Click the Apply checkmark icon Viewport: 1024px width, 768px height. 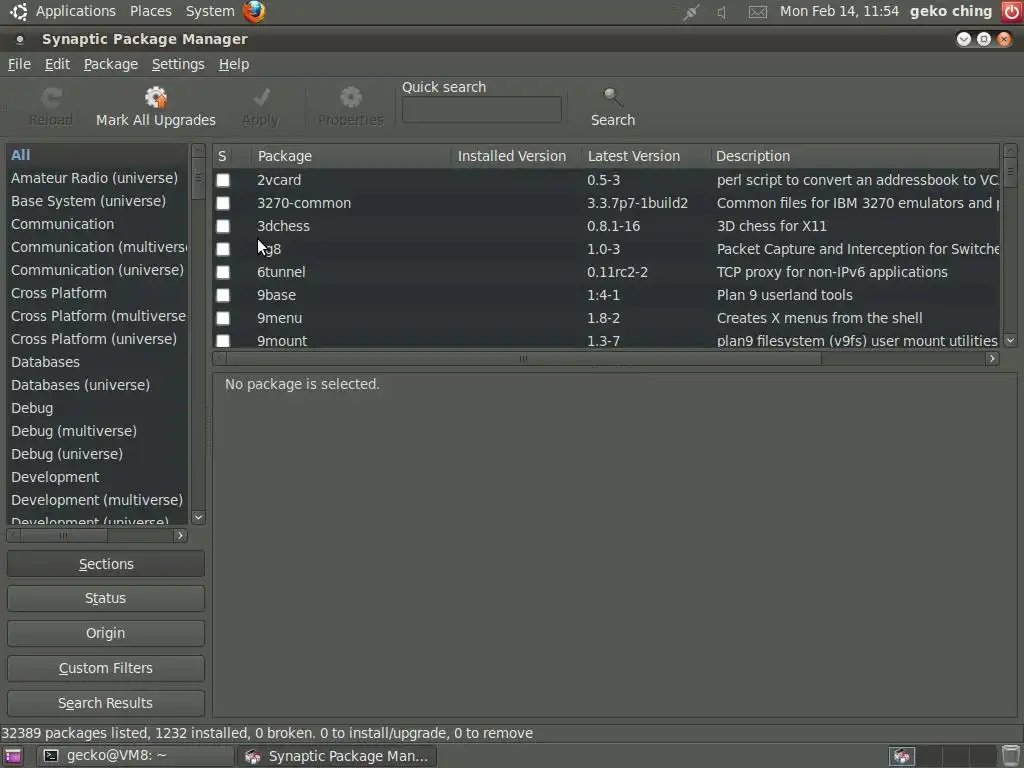pyautogui.click(x=261, y=98)
